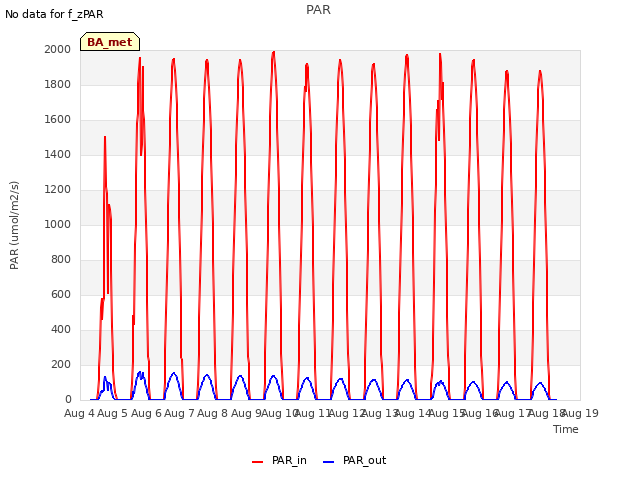Click the Aug 7 x-axis tick label
640x480 pixels.
[x=180, y=413]
